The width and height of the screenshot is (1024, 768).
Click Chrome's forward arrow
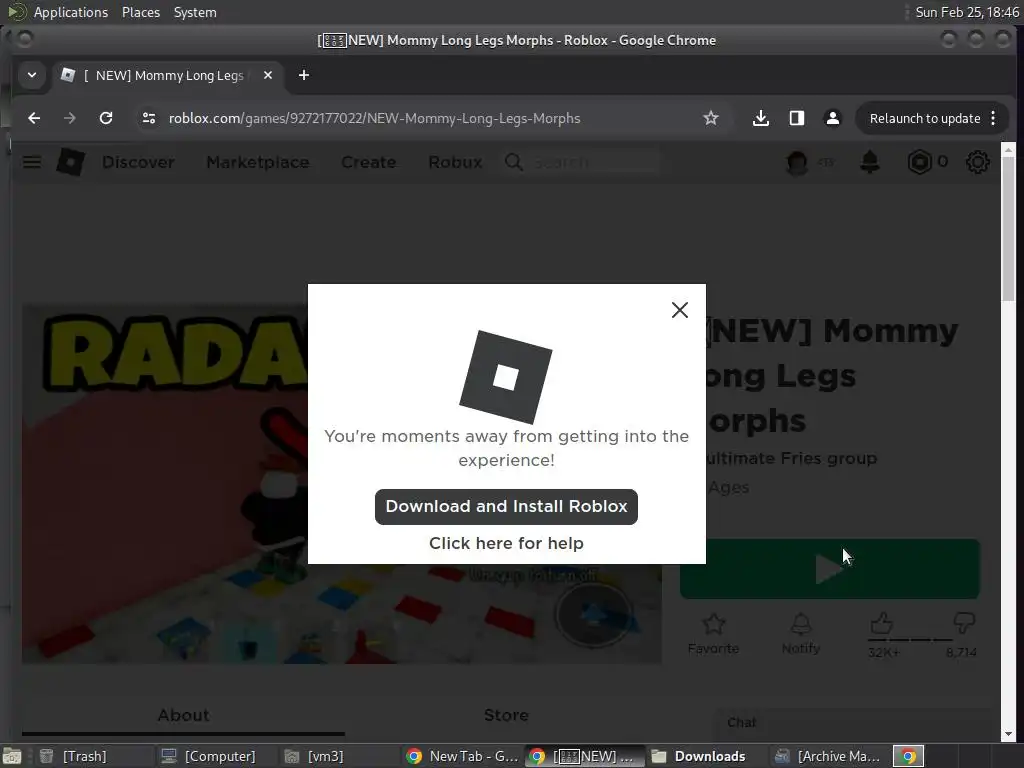[x=70, y=118]
